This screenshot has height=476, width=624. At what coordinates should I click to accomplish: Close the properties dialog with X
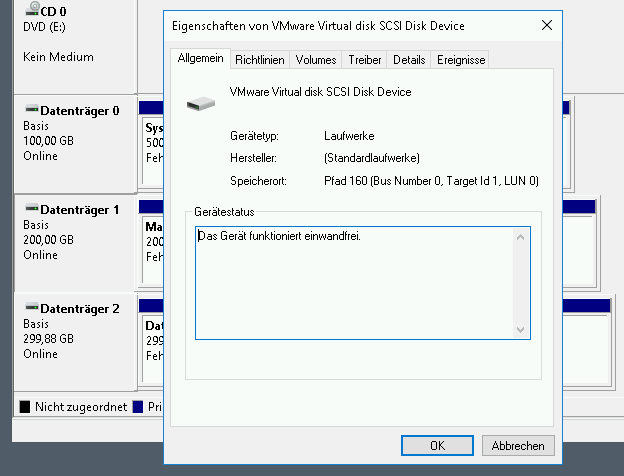tap(545, 25)
